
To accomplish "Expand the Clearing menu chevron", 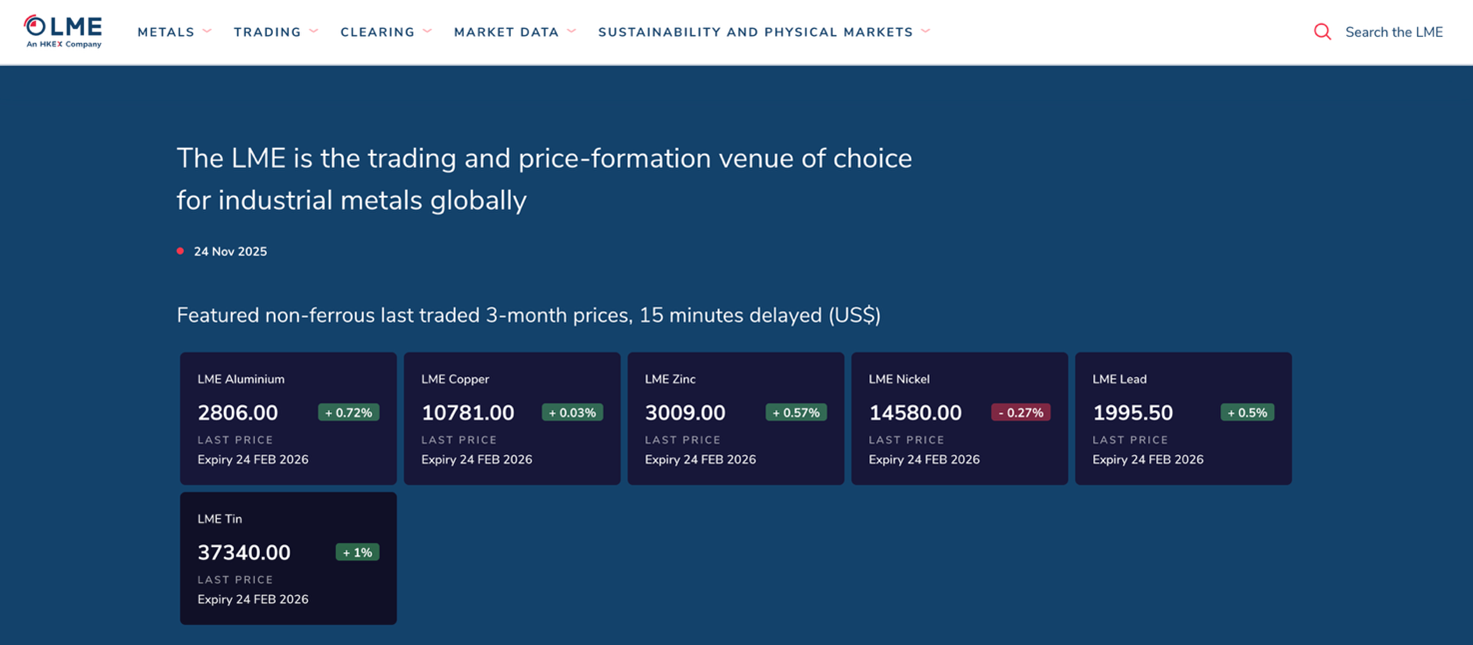I will (427, 31).
